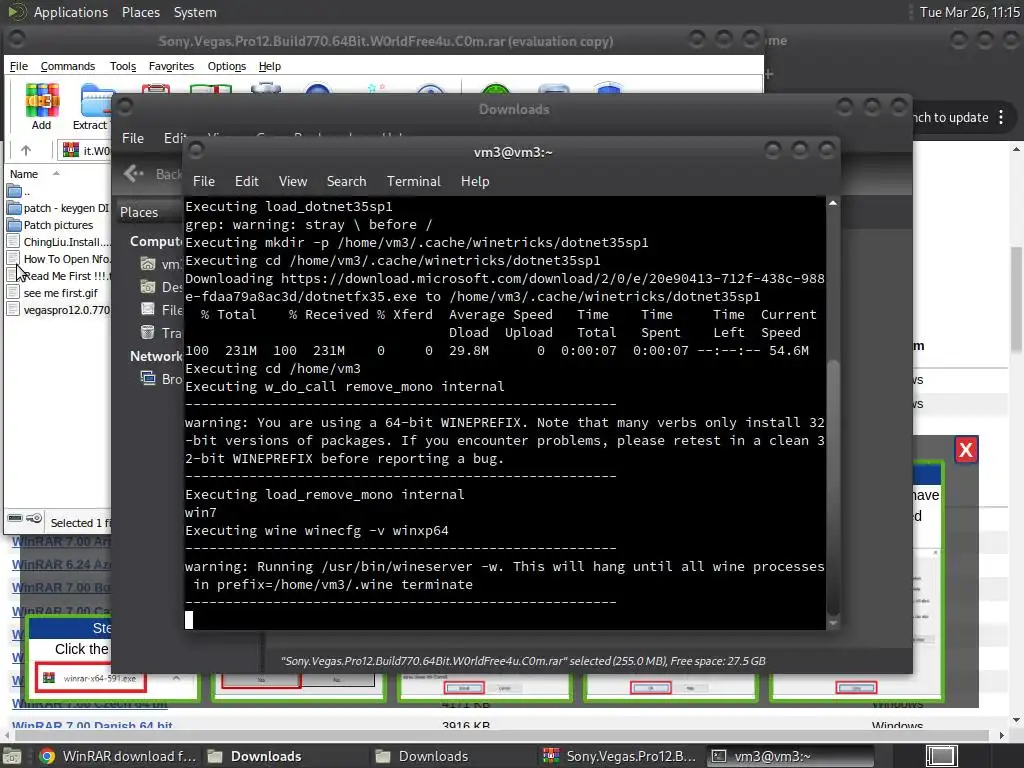Open the Places menu in top panel

click(140, 12)
